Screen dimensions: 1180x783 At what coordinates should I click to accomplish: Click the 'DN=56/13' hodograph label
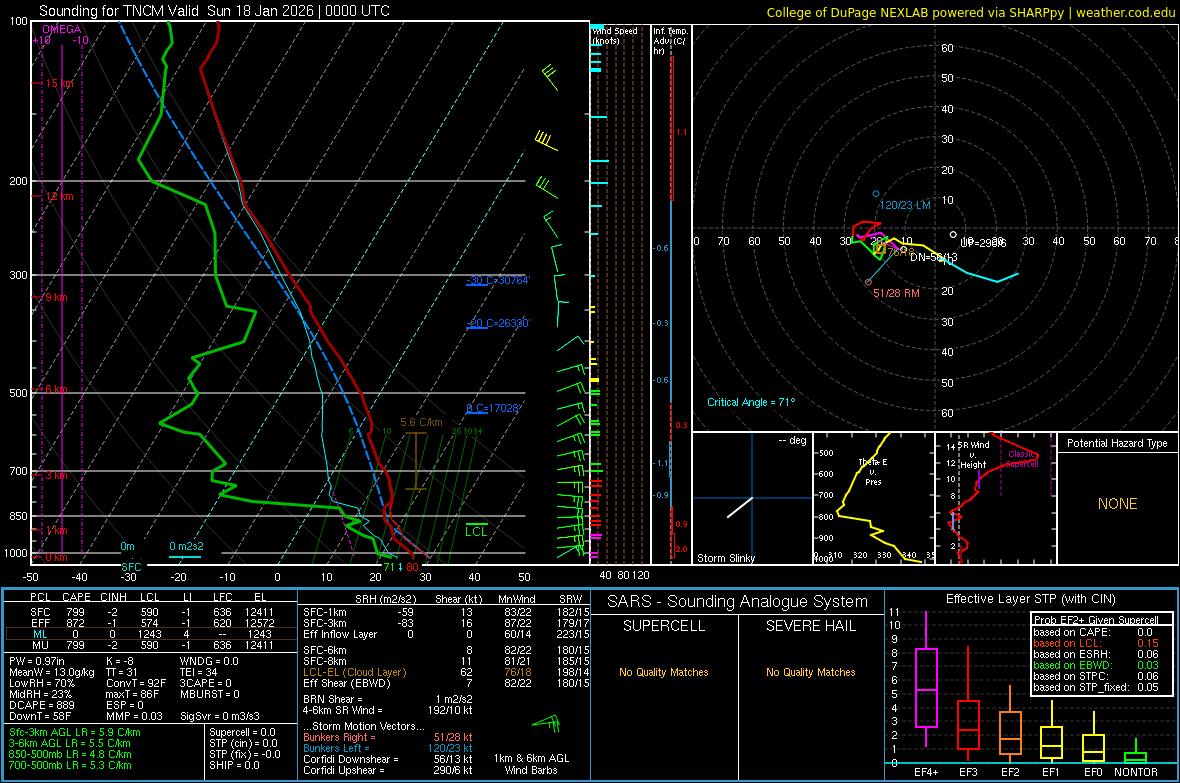coord(933,257)
